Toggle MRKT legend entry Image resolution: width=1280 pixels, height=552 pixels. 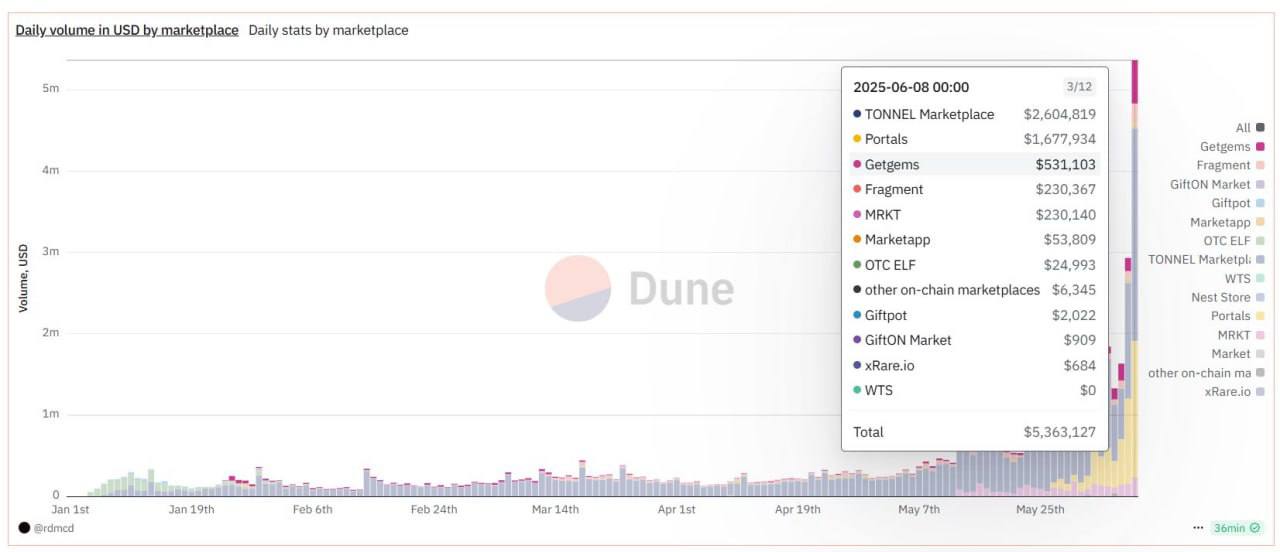pos(1241,335)
